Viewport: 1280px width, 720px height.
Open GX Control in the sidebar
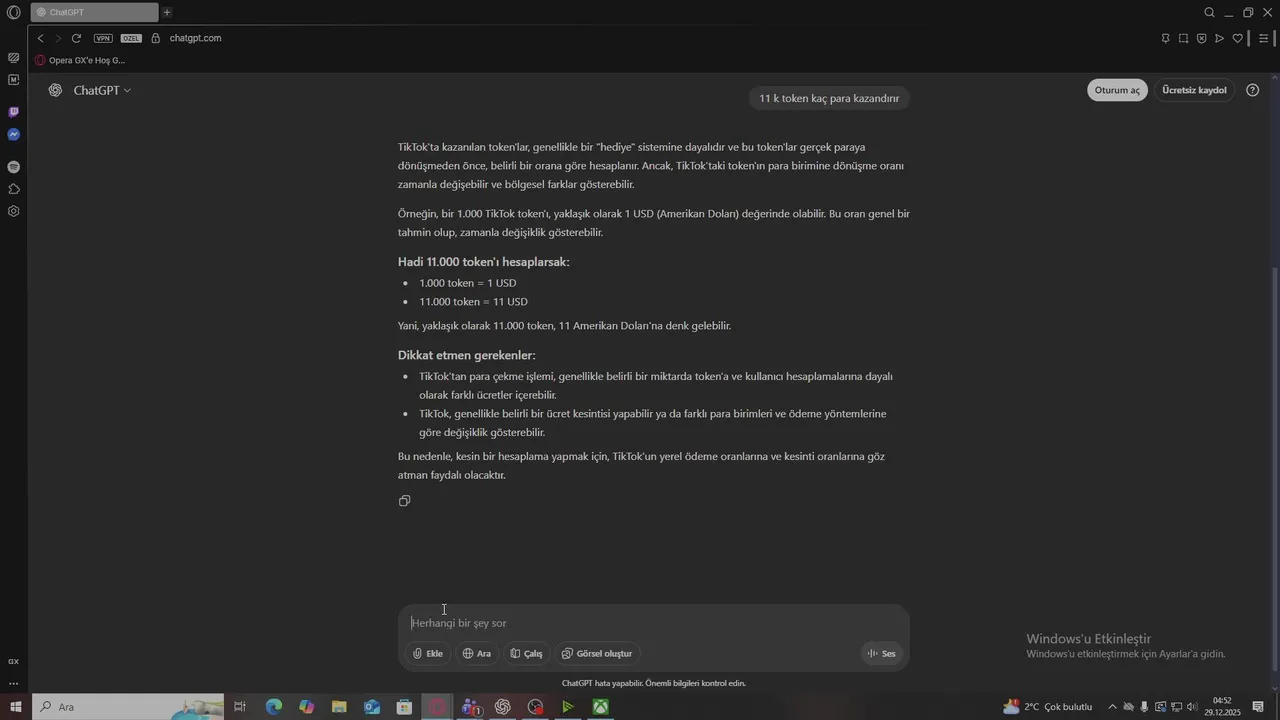pyautogui.click(x=13, y=58)
